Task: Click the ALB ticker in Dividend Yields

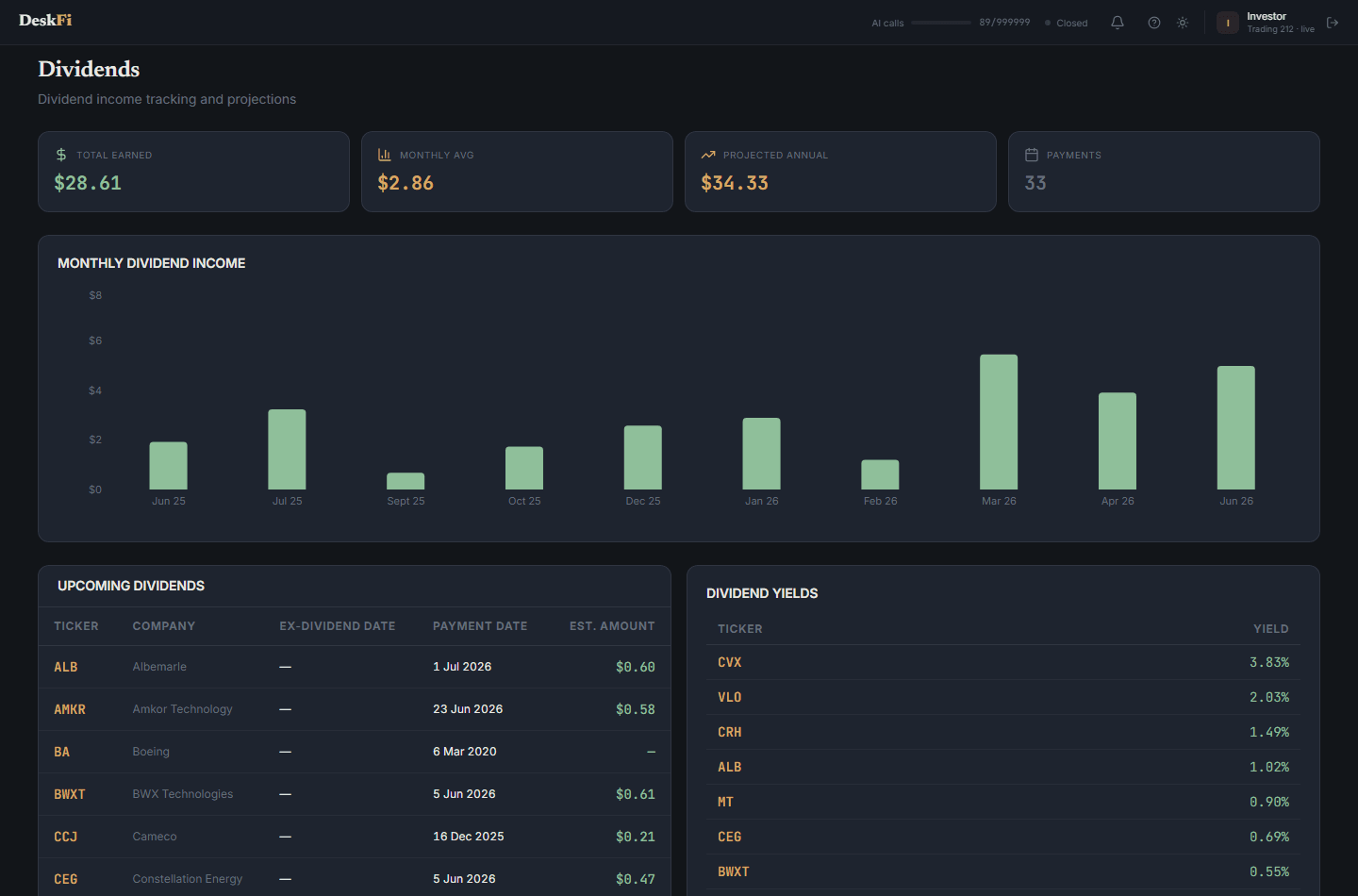Action: click(x=730, y=767)
